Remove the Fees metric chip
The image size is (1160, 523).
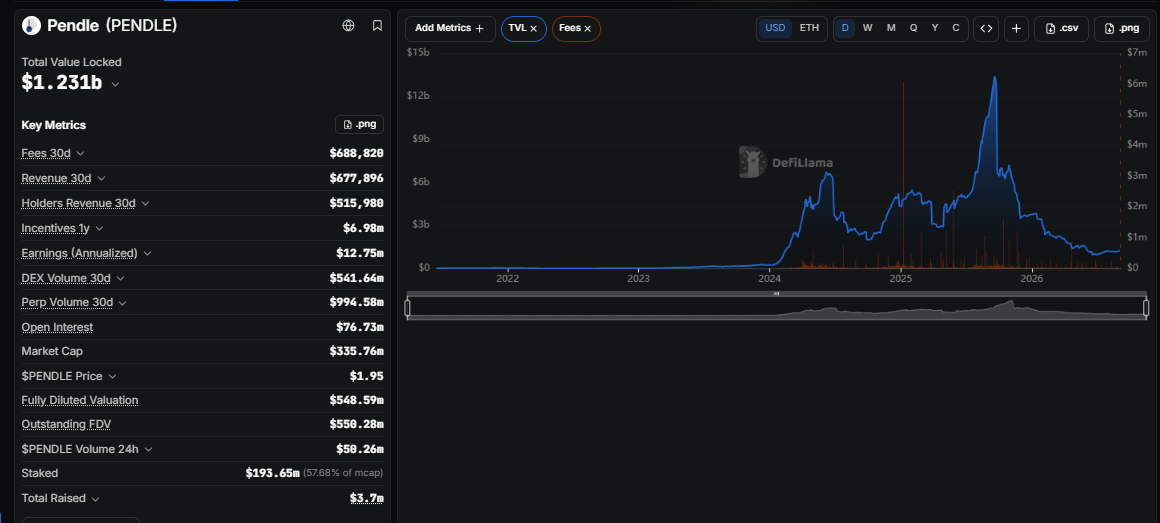(587, 28)
